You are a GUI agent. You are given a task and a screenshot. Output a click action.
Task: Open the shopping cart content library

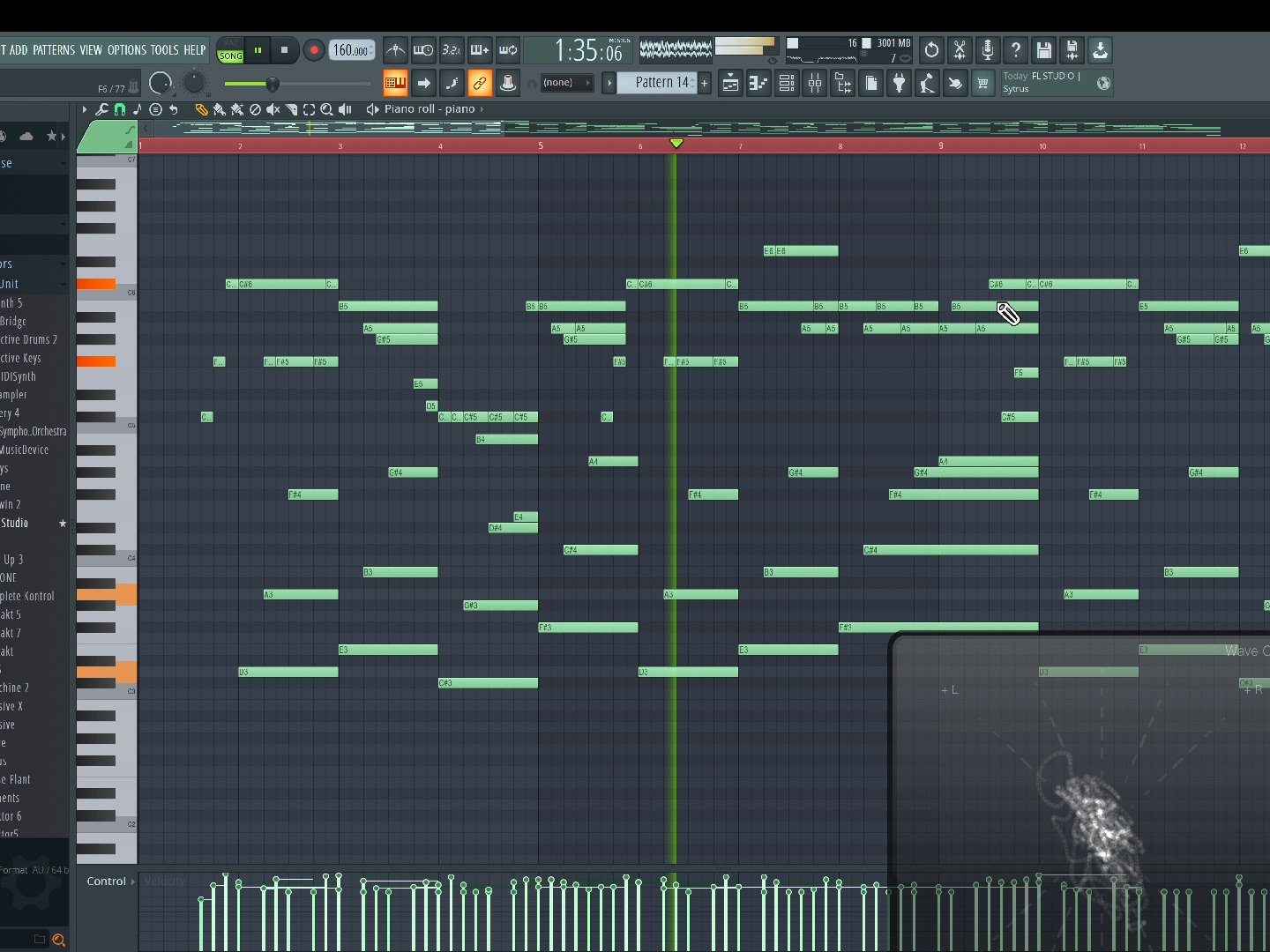coord(982,83)
